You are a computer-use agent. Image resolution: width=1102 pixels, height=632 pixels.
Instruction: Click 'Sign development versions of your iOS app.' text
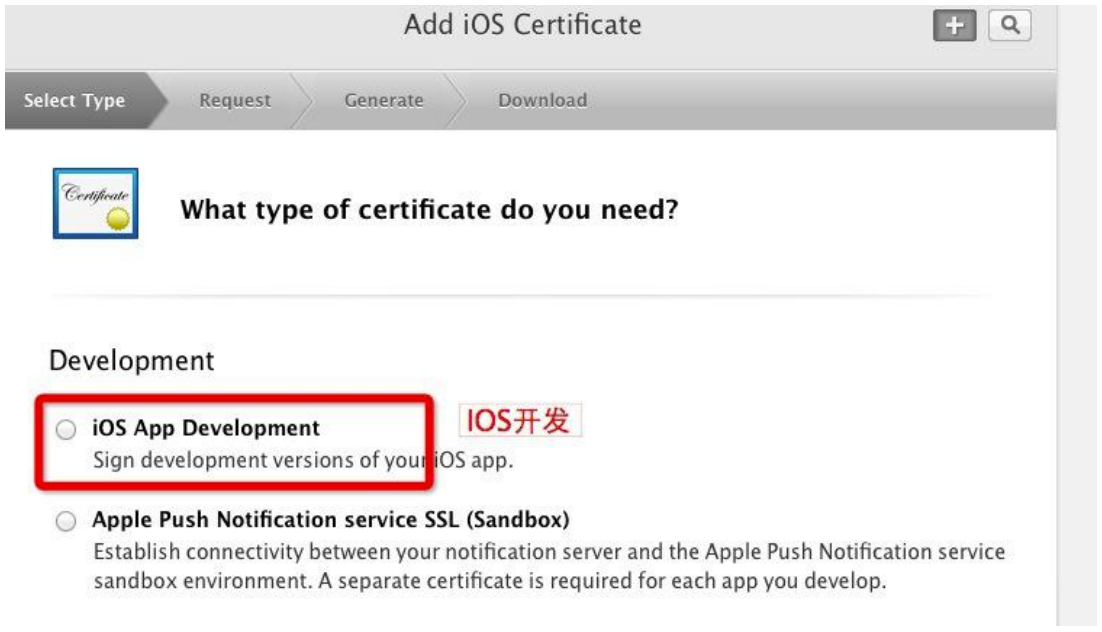point(303,460)
